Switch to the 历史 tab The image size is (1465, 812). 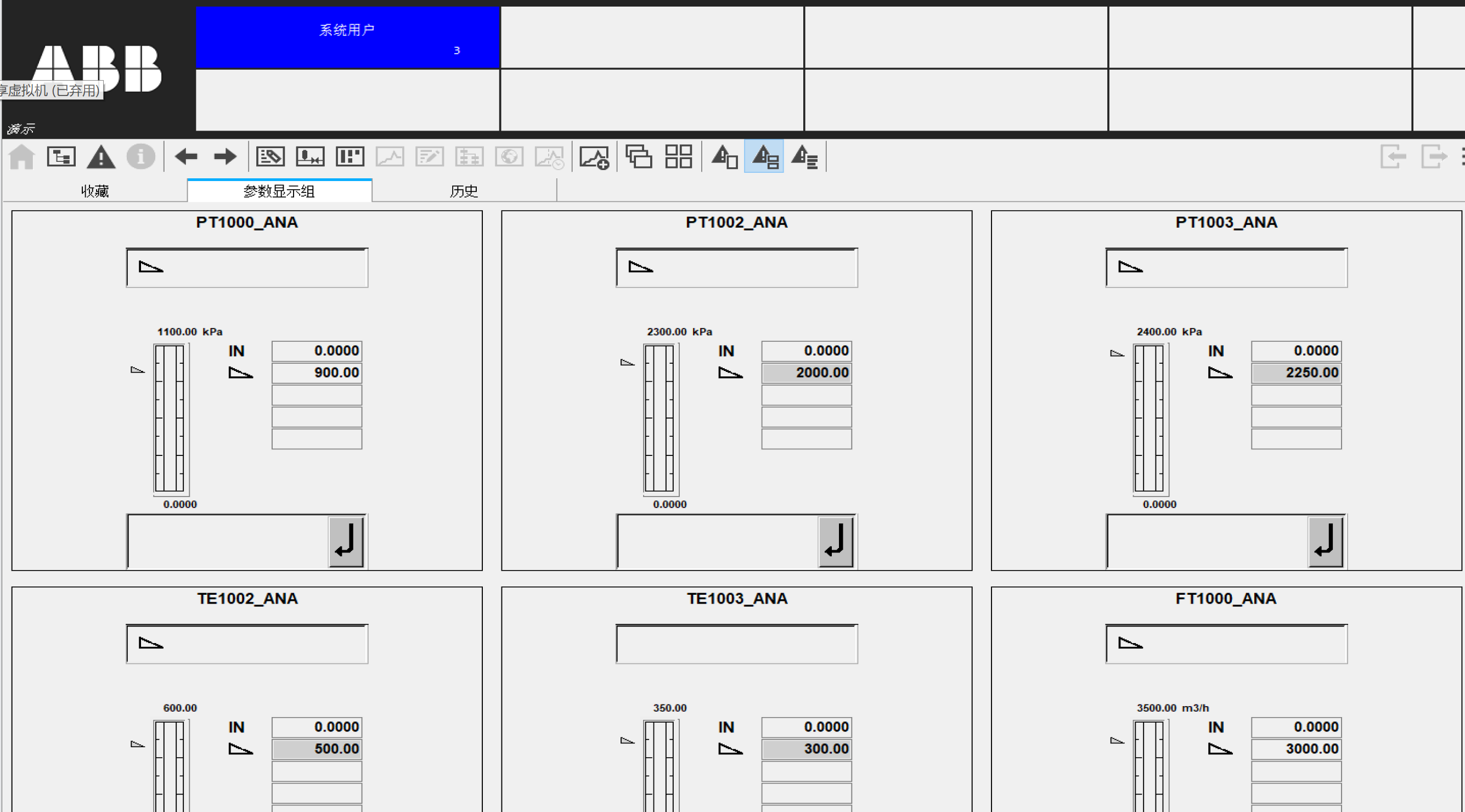pyautogui.click(x=464, y=191)
